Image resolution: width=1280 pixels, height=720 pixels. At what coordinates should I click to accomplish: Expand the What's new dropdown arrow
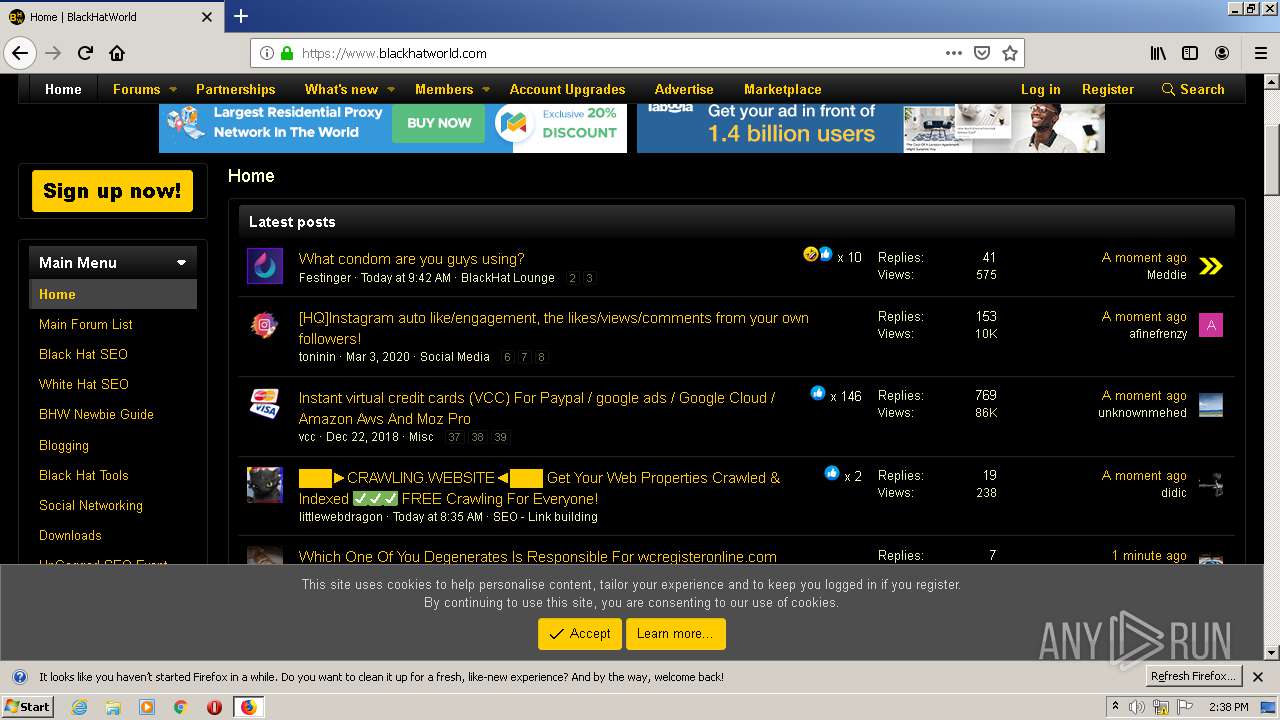point(391,89)
